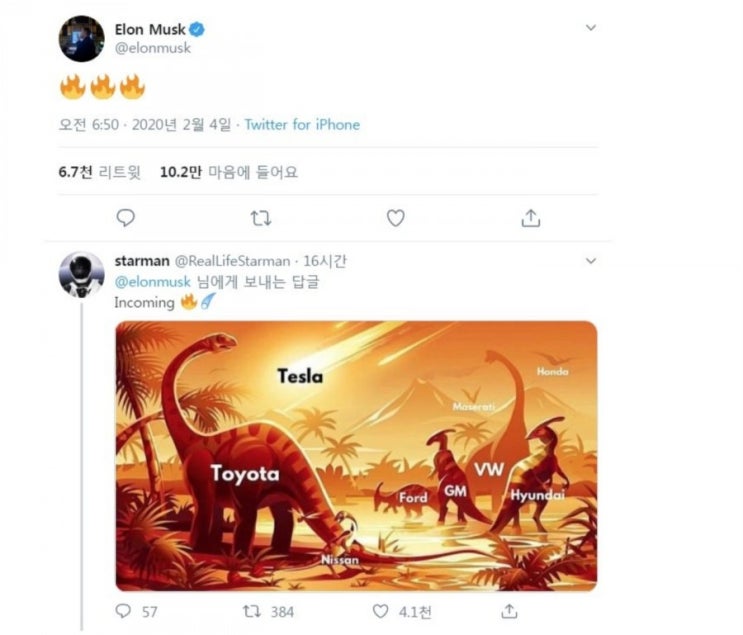Open Elon Musk's profile picture

(x=82, y=39)
